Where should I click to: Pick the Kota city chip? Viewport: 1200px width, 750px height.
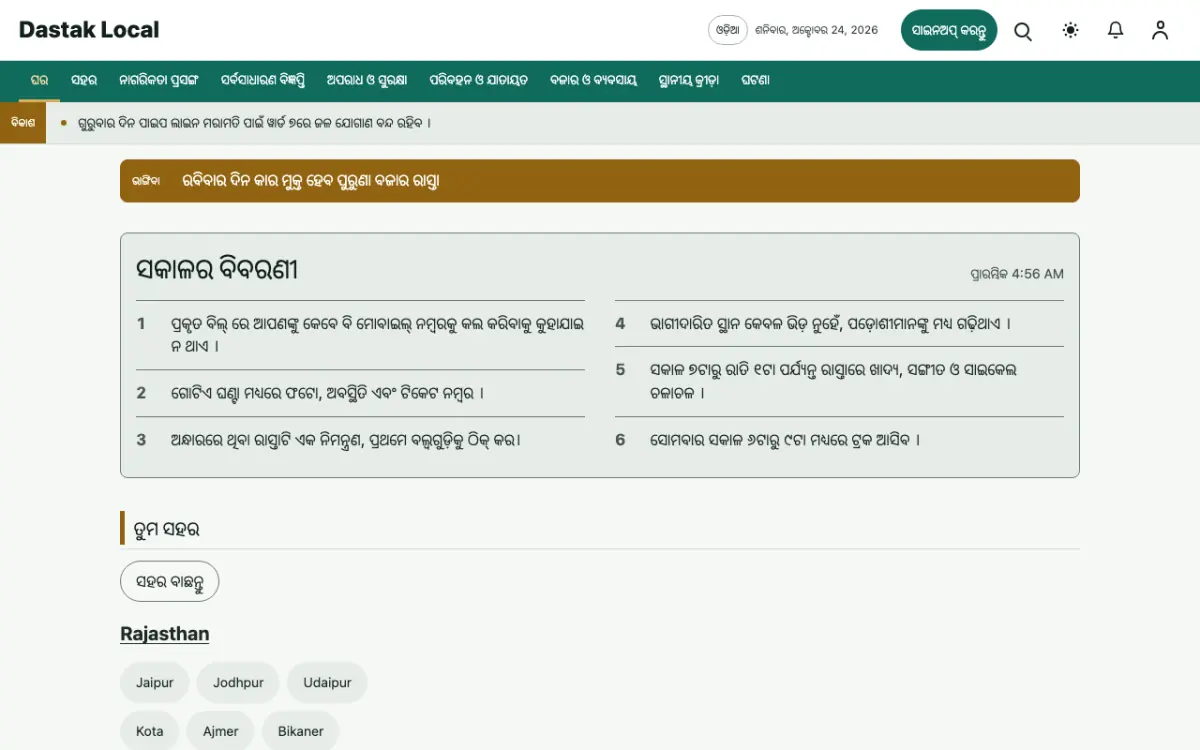[150, 731]
